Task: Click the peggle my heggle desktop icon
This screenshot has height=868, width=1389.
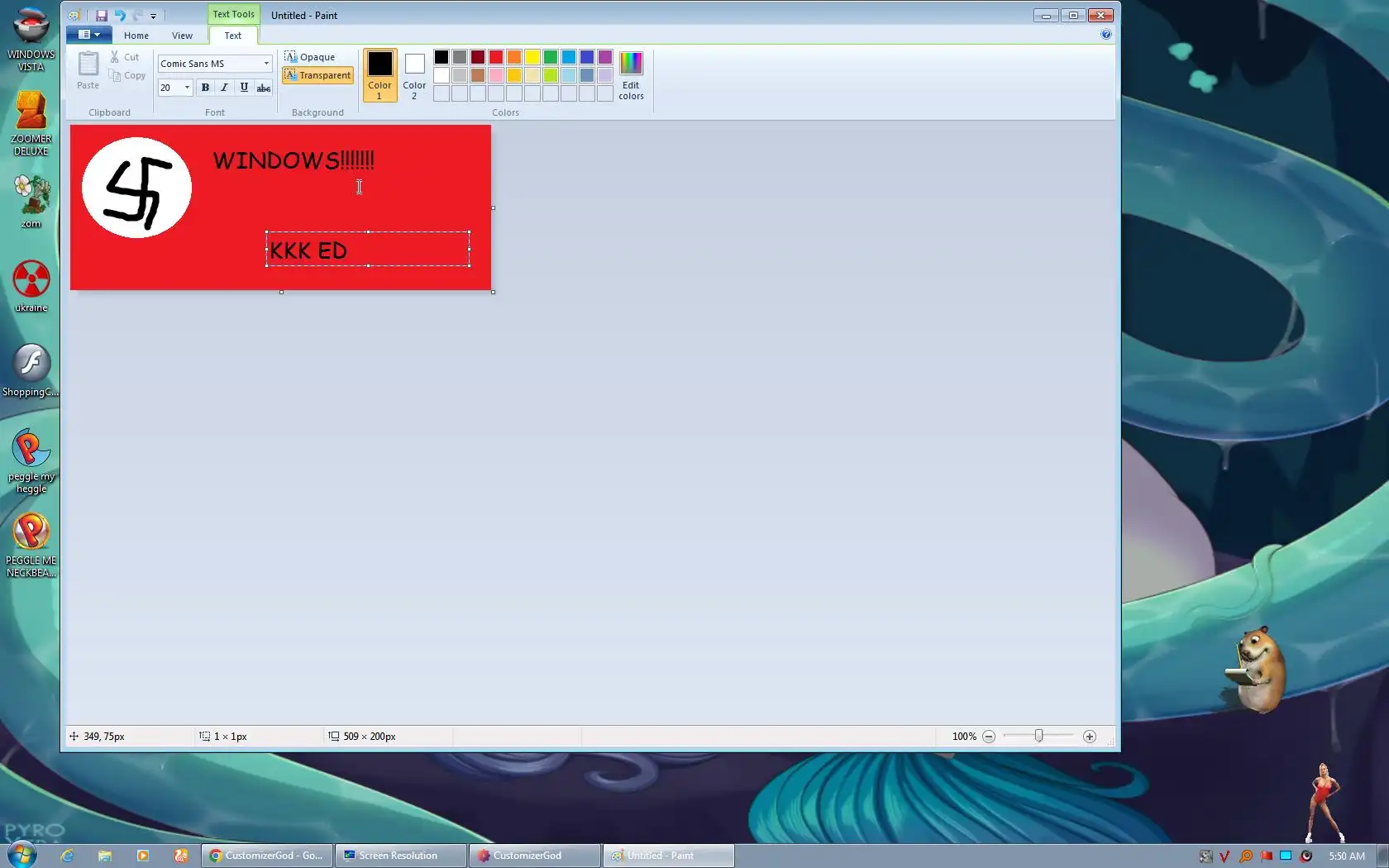Action: pos(31,460)
